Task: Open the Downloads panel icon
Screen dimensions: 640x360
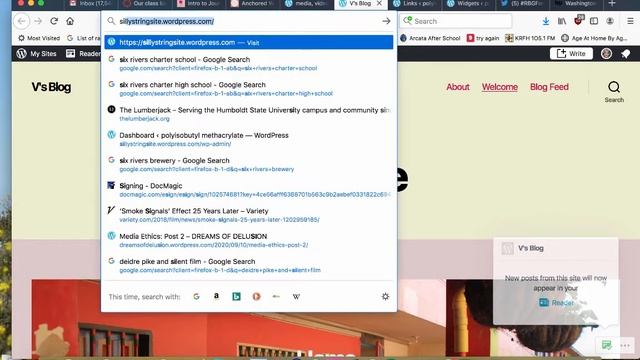Action: 546,21
